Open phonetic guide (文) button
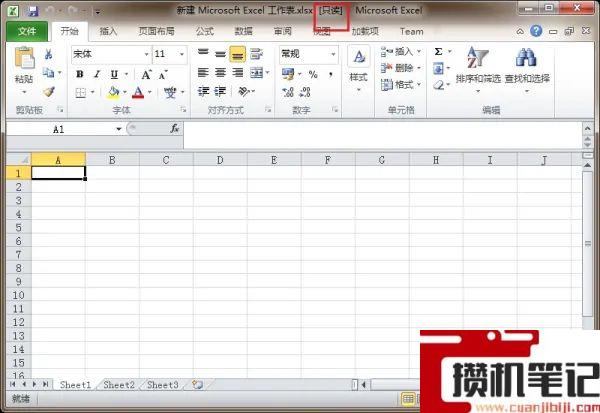Viewport: 600px width, 413px height. (170, 92)
